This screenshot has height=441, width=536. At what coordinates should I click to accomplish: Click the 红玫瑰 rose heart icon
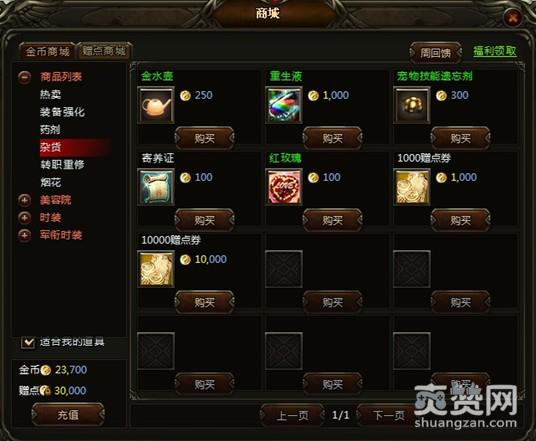[x=284, y=187]
